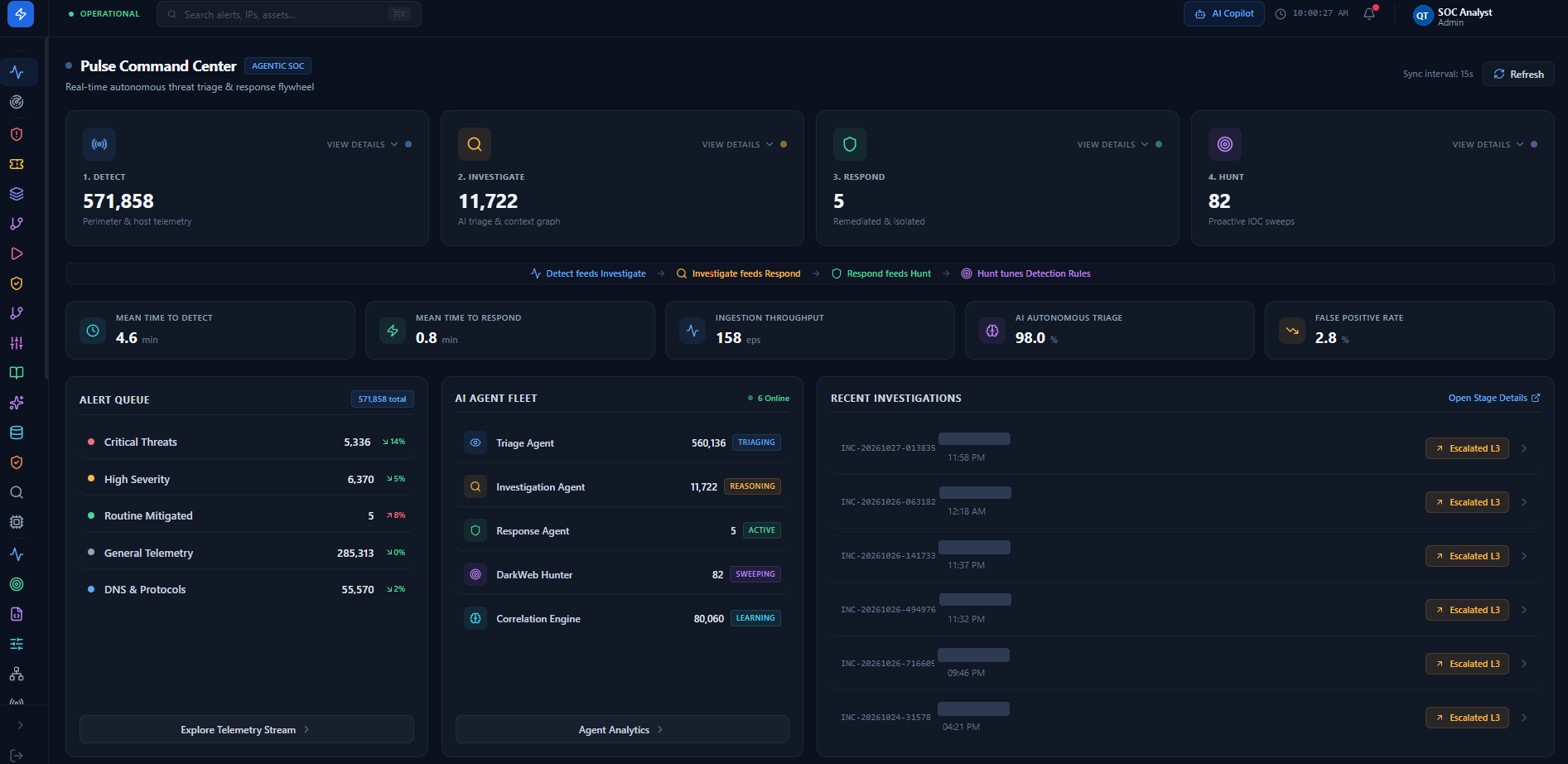Open investigation INC-20261026-063182 chevron
This screenshot has width=1568, height=764.
point(1524,502)
